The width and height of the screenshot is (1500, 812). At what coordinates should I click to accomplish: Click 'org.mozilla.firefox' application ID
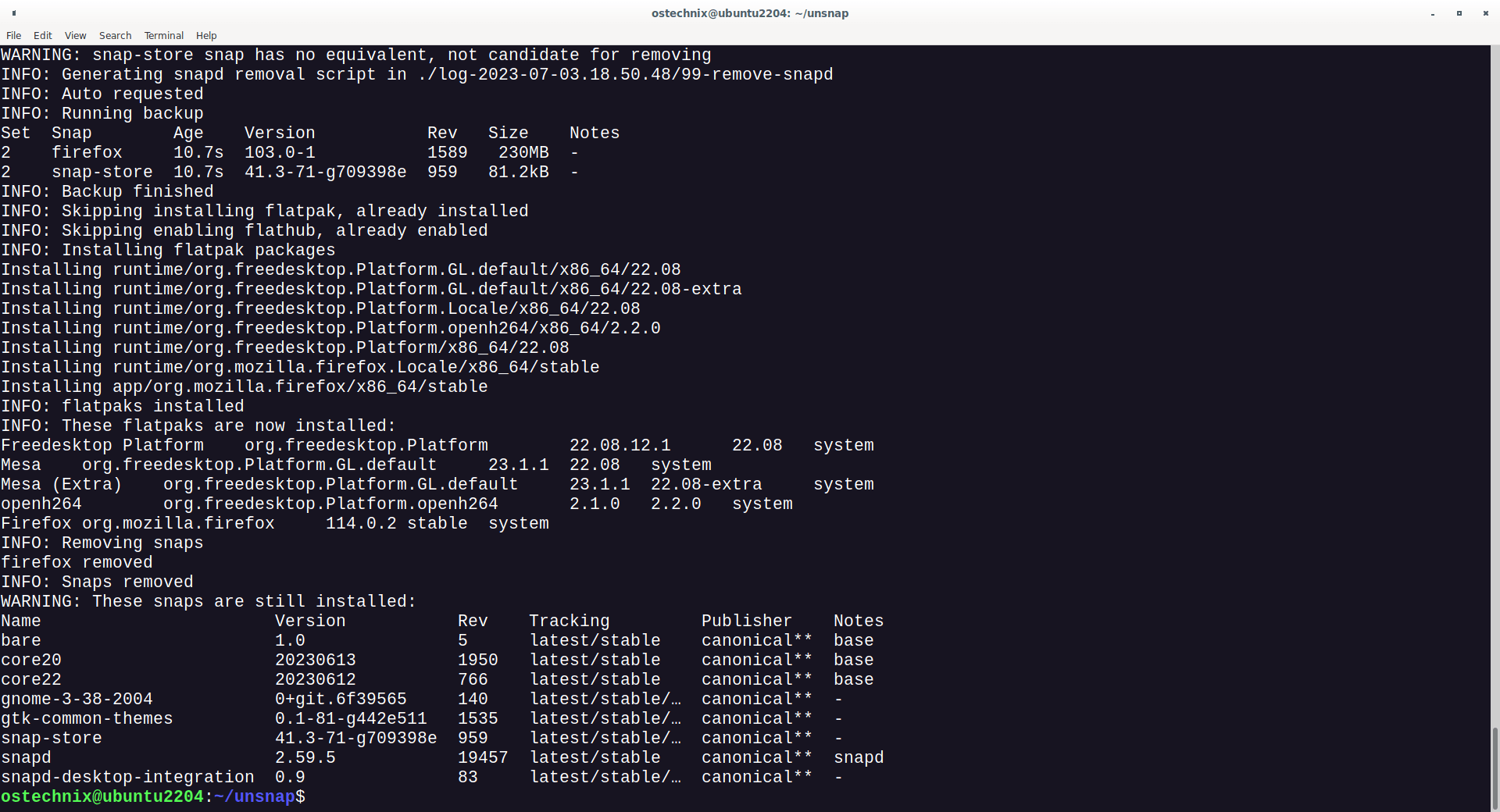(x=178, y=523)
